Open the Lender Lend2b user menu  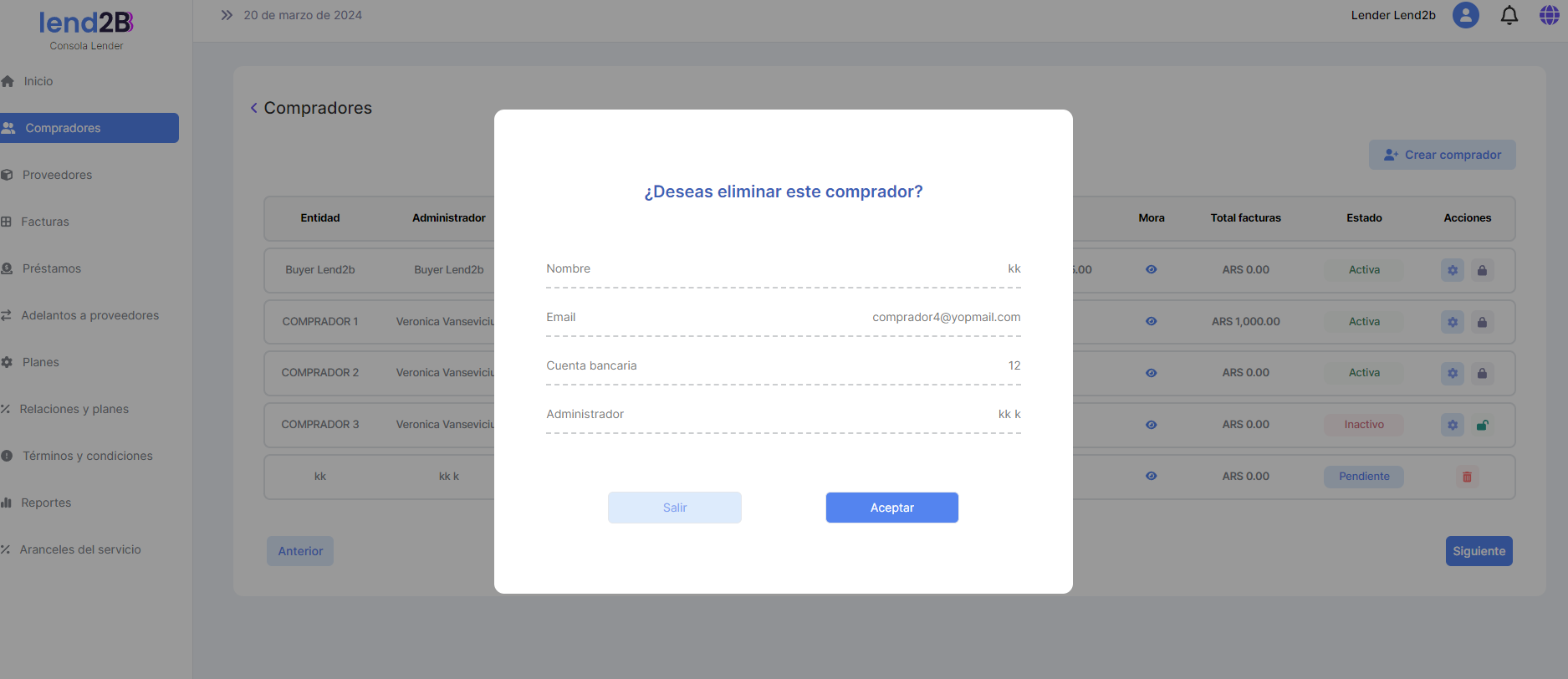[1392, 15]
